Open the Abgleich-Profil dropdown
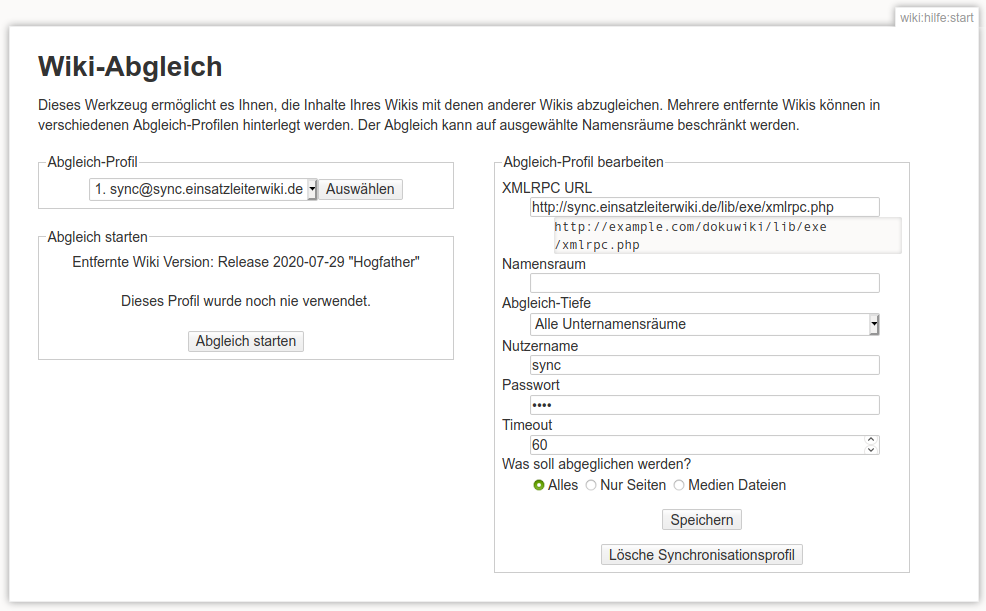The height and width of the screenshot is (611, 986). pyautogui.click(x=203, y=189)
